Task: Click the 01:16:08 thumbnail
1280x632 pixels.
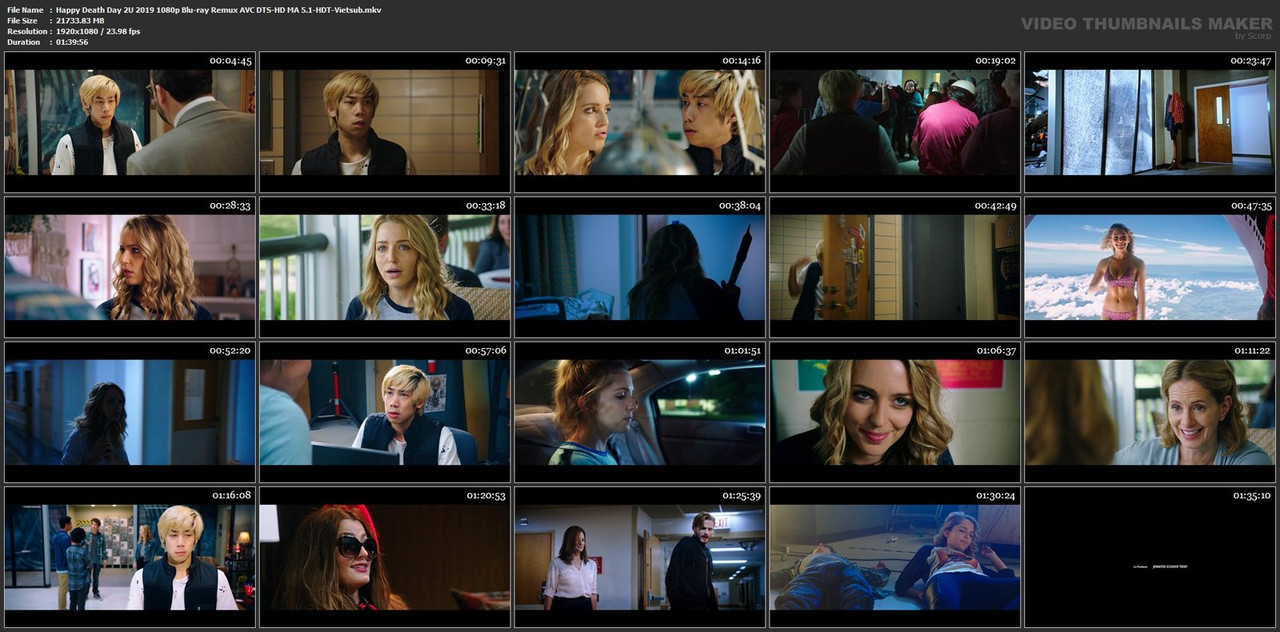Action: (130, 557)
